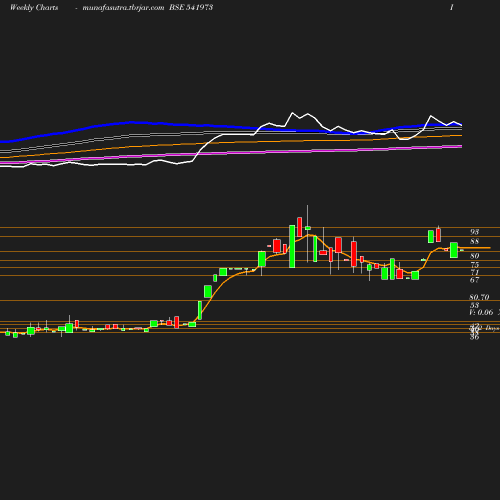Click the price level label 80
Screen dimensions: 500x500
coord(474,256)
